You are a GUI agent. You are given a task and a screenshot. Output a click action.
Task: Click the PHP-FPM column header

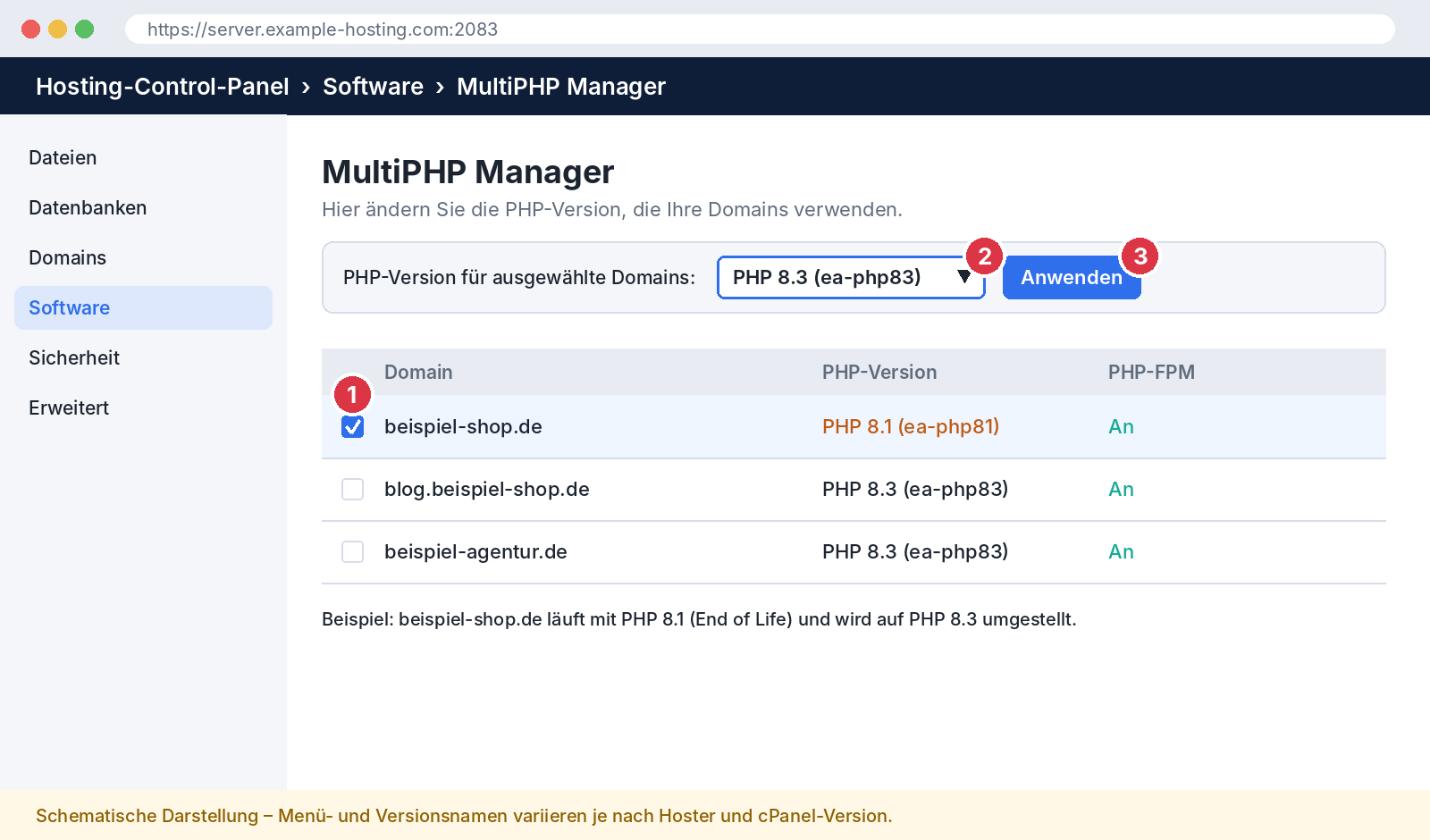[x=1151, y=372]
